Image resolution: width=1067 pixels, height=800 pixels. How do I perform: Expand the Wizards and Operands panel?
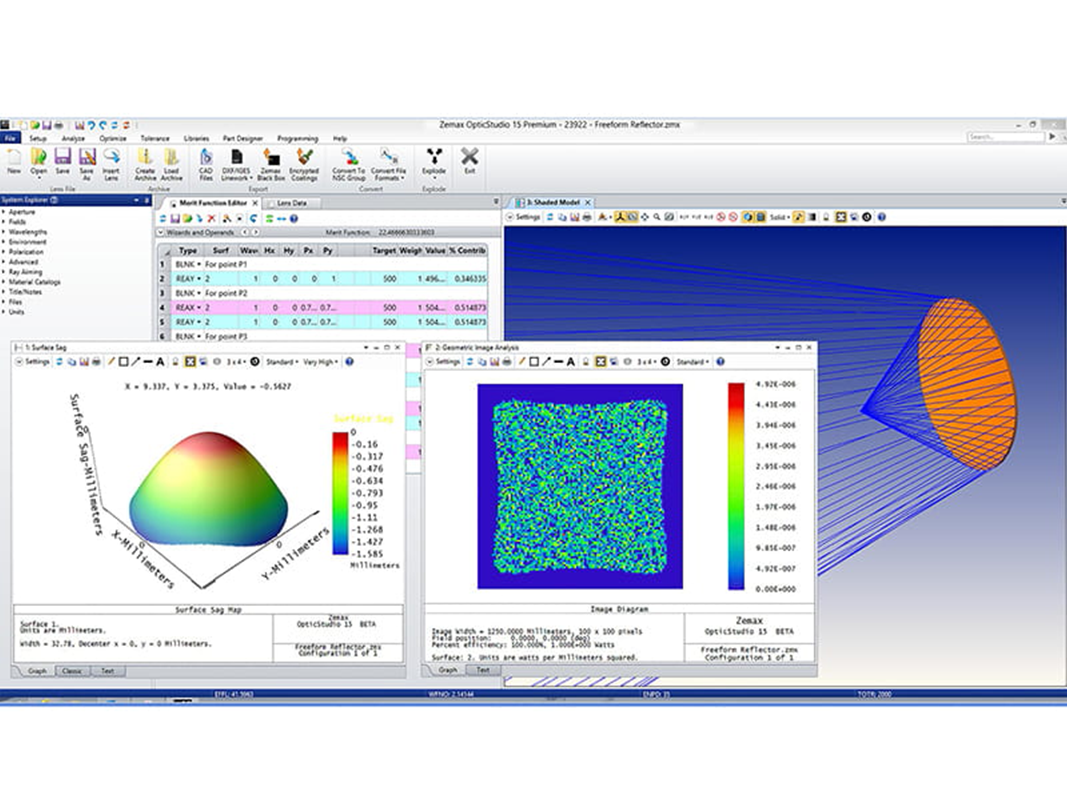pyautogui.click(x=161, y=232)
